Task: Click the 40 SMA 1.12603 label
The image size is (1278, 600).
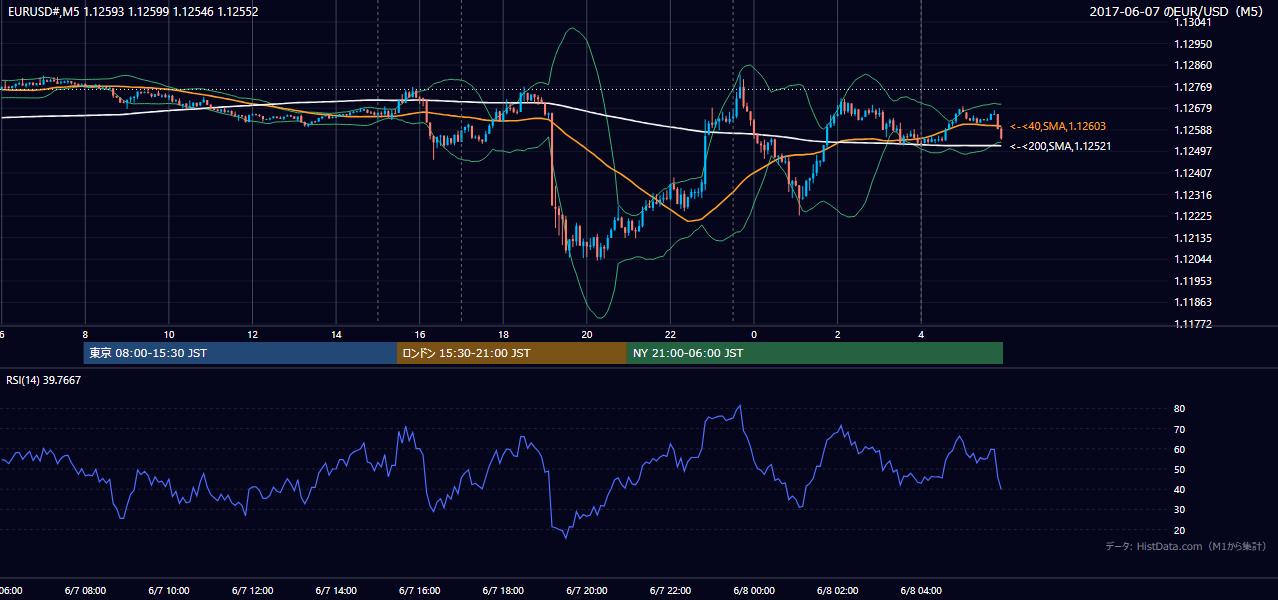Action: (x=1058, y=126)
